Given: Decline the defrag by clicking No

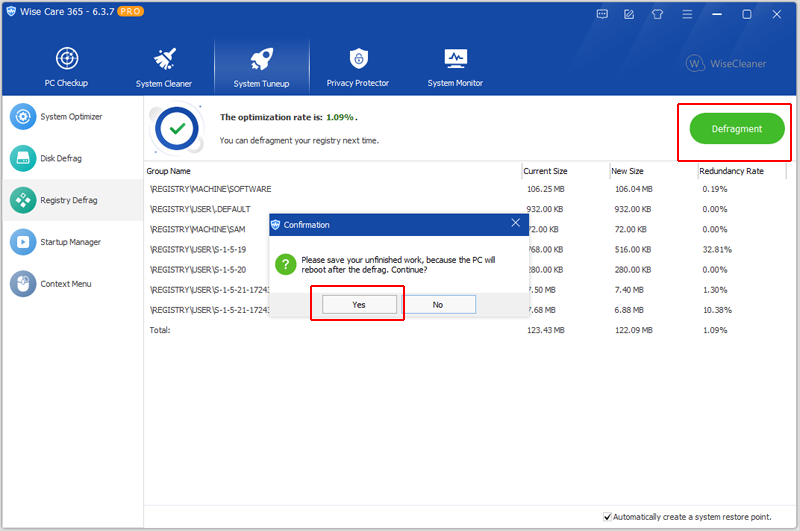Looking at the screenshot, I should click(438, 305).
